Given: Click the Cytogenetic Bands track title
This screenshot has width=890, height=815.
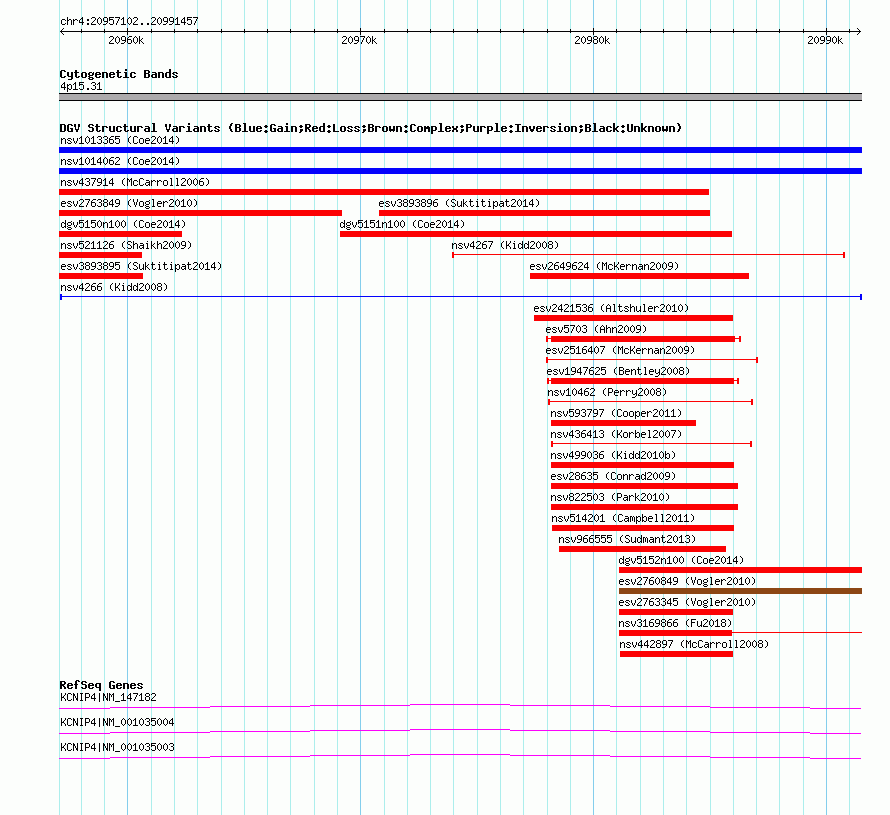Looking at the screenshot, I should (x=119, y=74).
